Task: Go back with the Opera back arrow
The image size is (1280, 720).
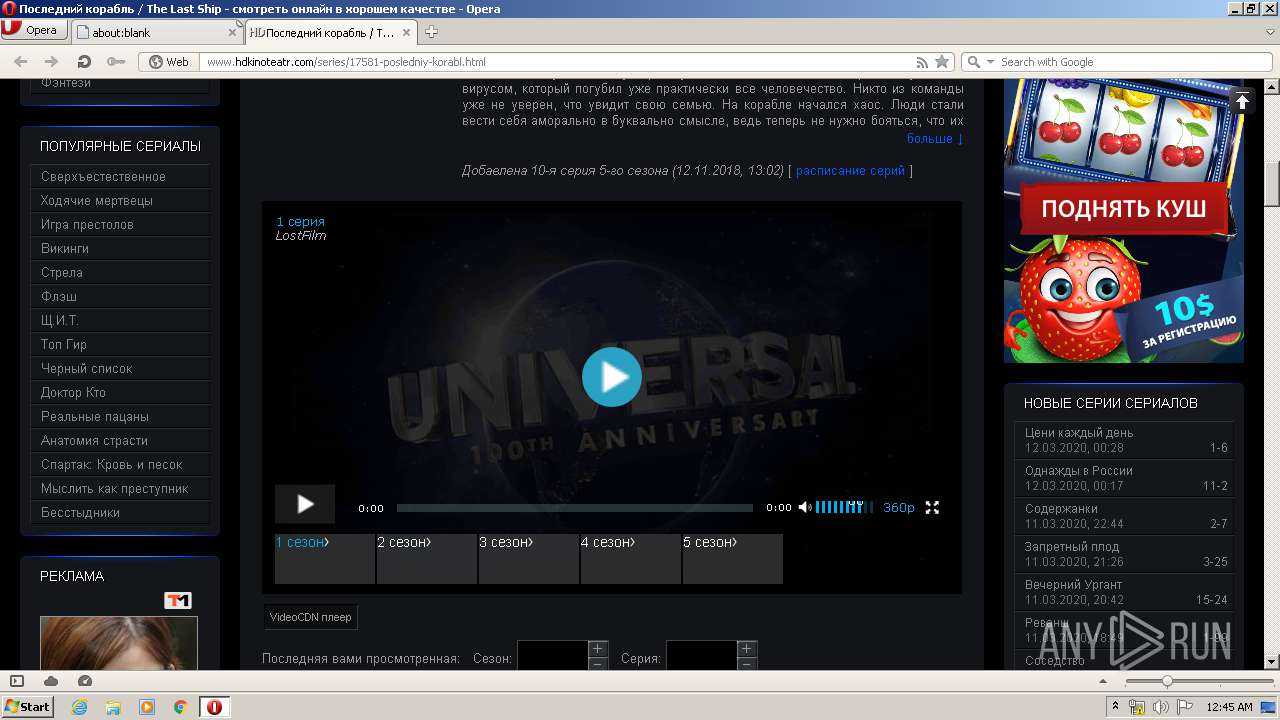Action: pos(20,61)
